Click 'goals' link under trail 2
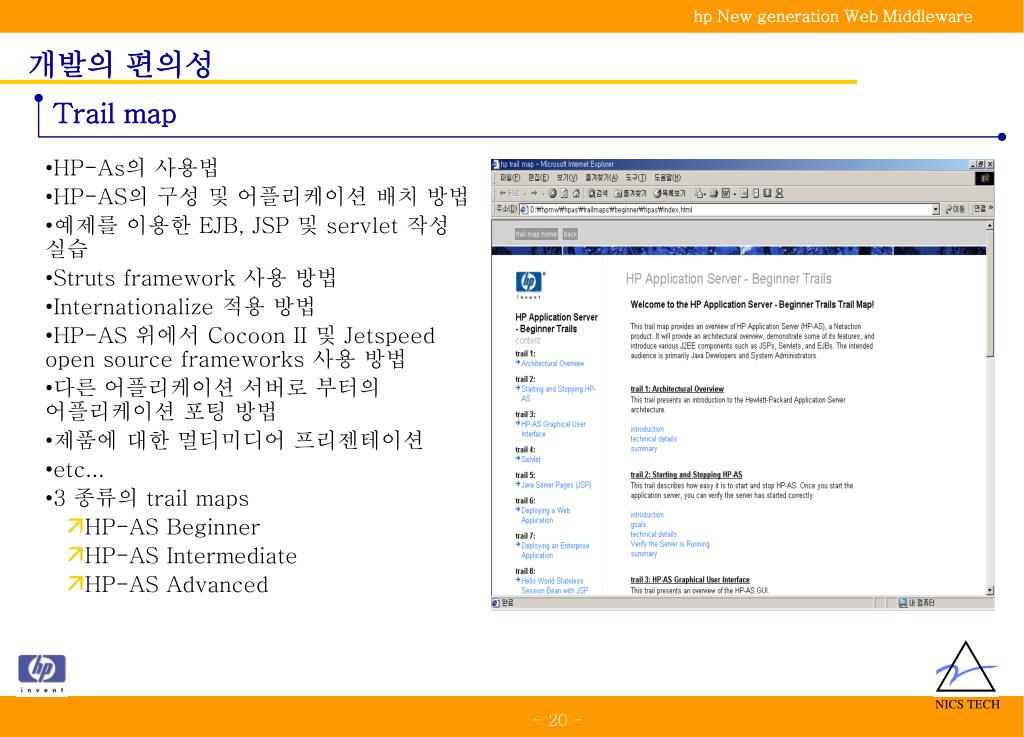 pos(638,525)
